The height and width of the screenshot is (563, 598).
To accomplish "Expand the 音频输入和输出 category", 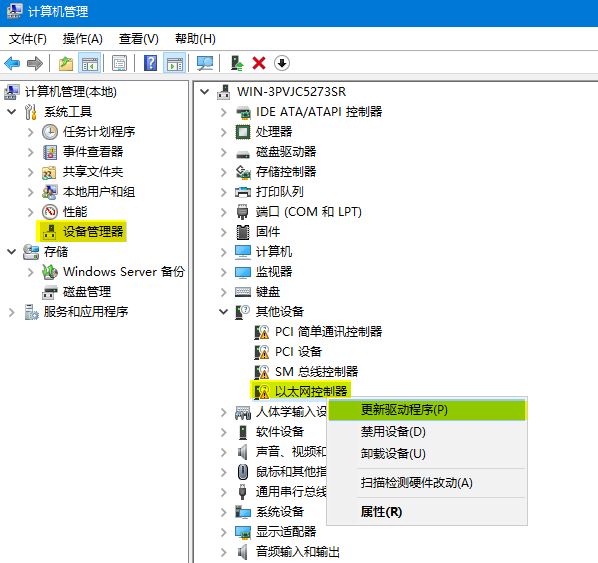I will (x=223, y=552).
